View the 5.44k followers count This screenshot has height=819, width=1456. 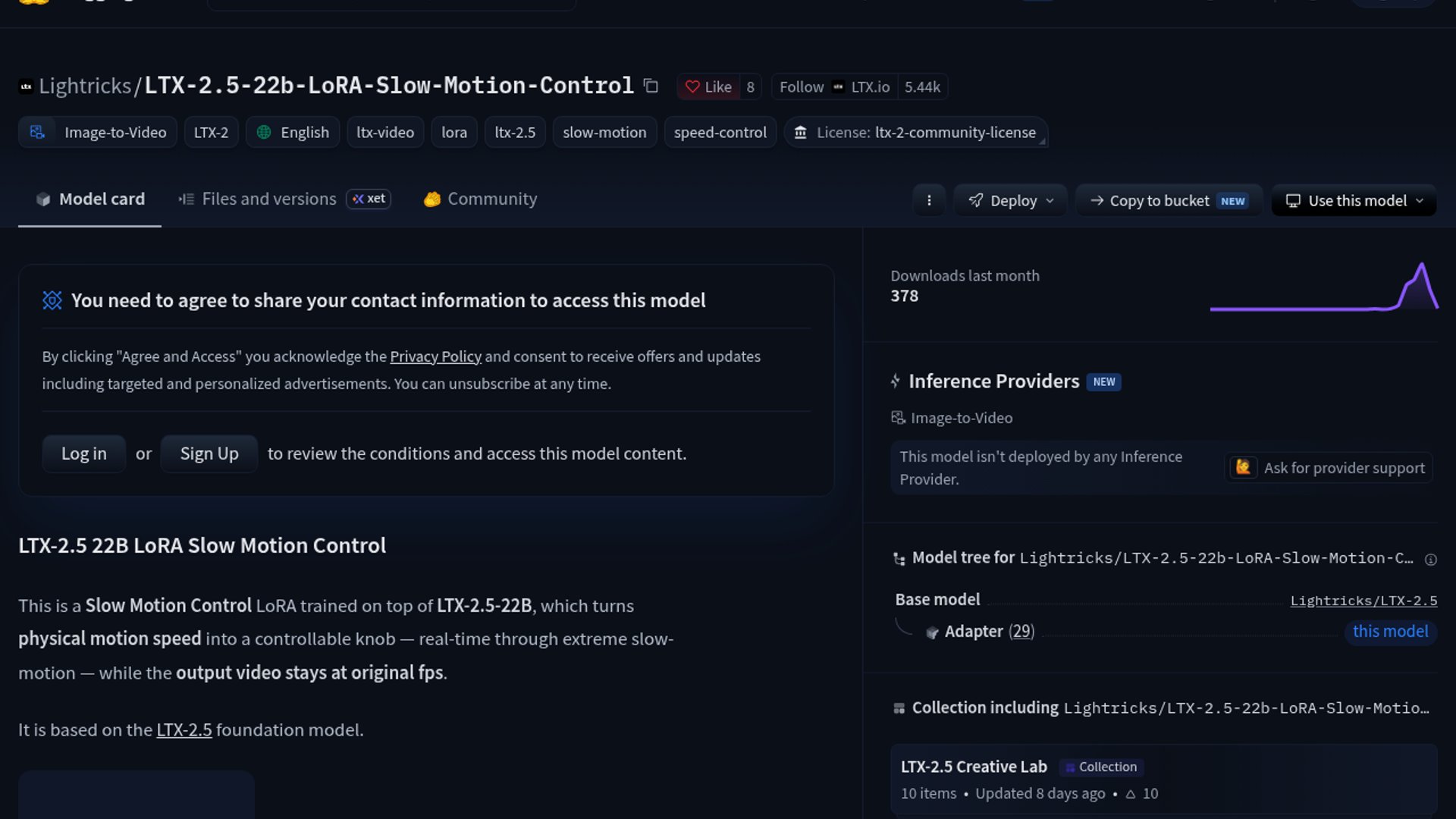(922, 86)
